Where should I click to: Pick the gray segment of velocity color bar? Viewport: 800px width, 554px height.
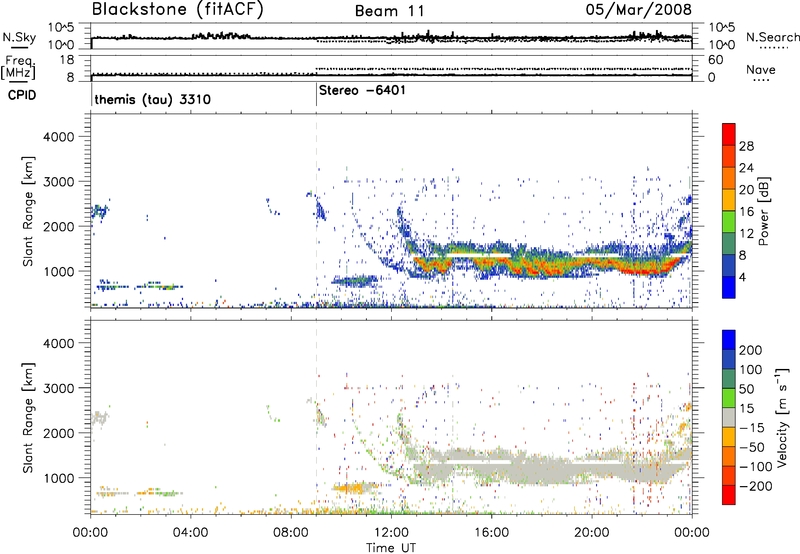(729, 417)
